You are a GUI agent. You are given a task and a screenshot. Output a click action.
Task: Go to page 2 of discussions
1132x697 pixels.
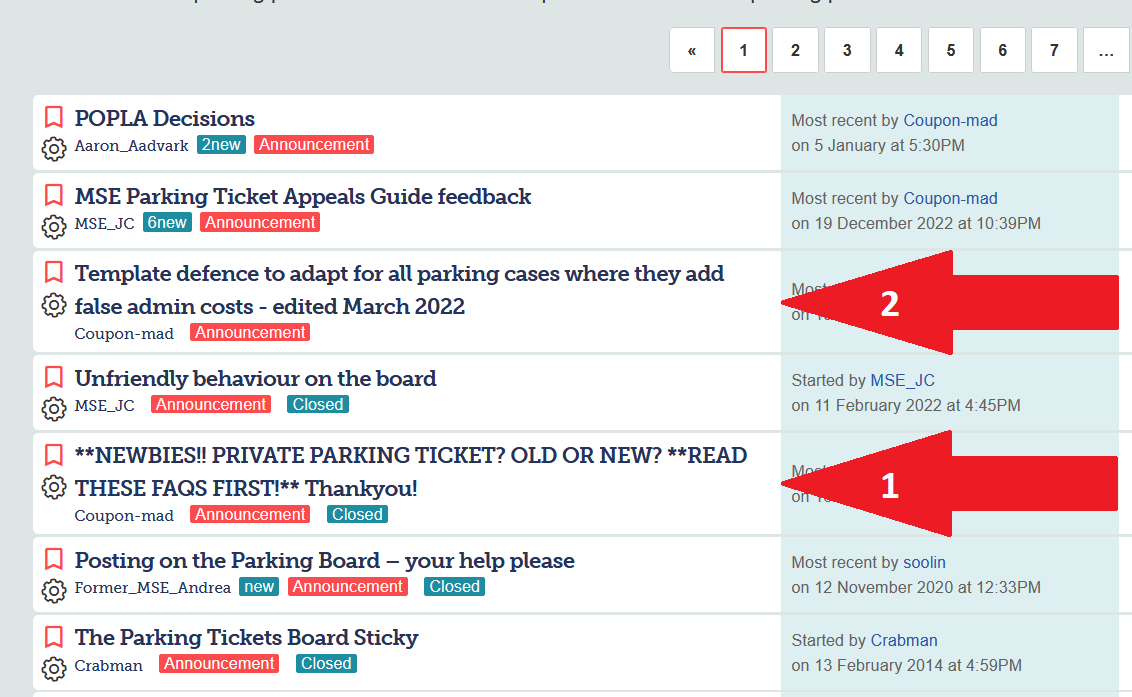[x=796, y=50]
